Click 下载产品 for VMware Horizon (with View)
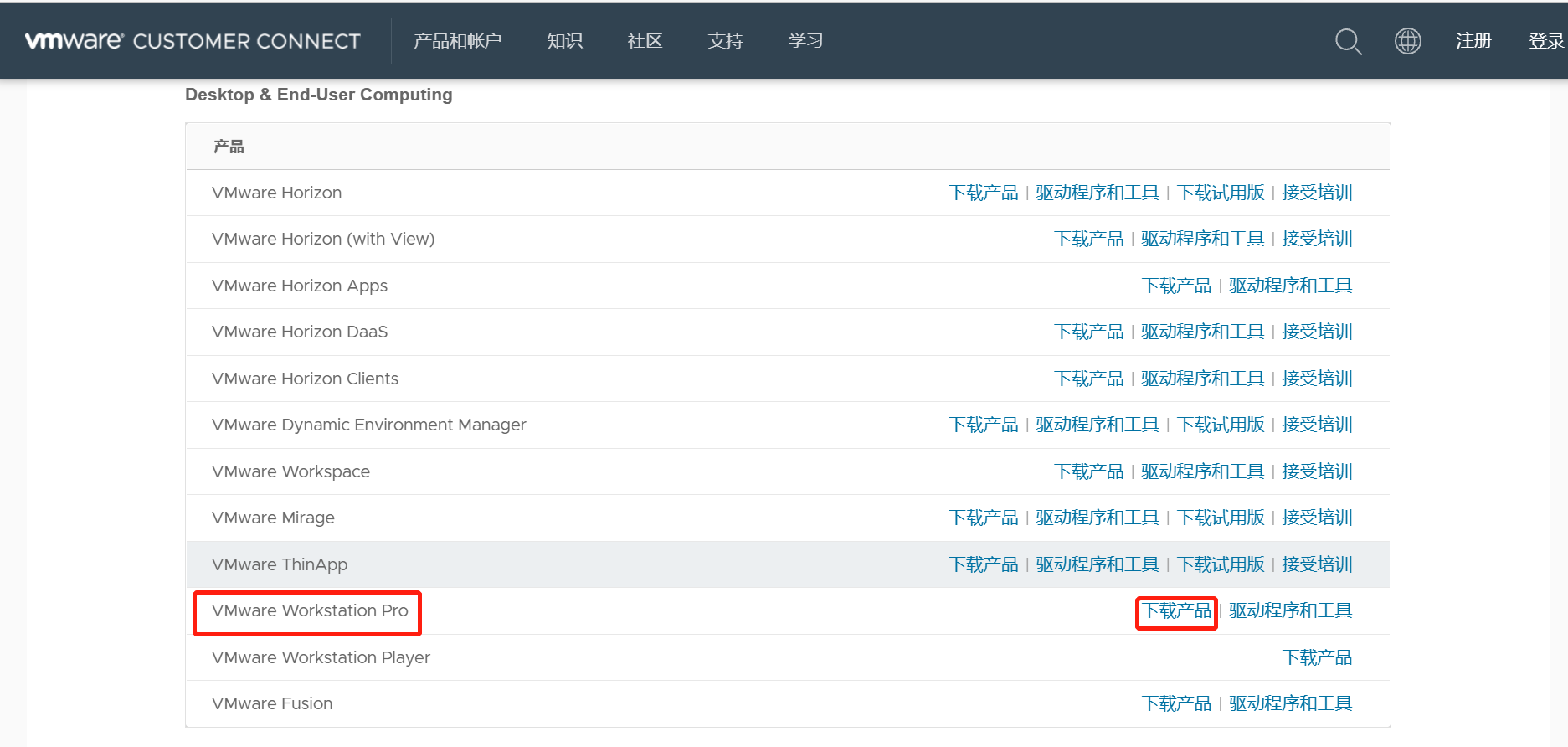1568x747 pixels. pyautogui.click(x=1089, y=239)
